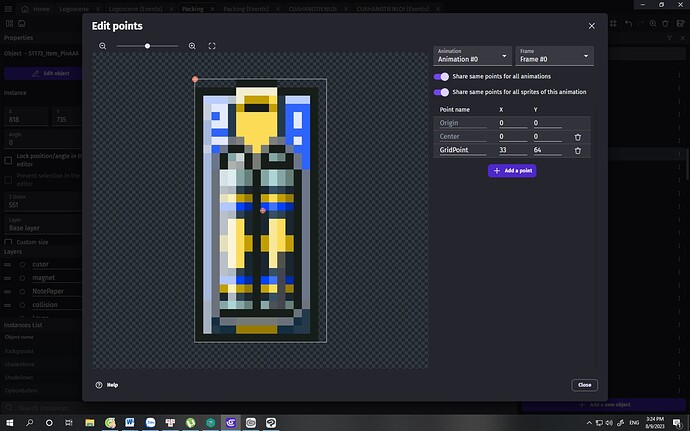Toggle visibility of cusor layer
The image size is (690, 431).
click(22, 265)
